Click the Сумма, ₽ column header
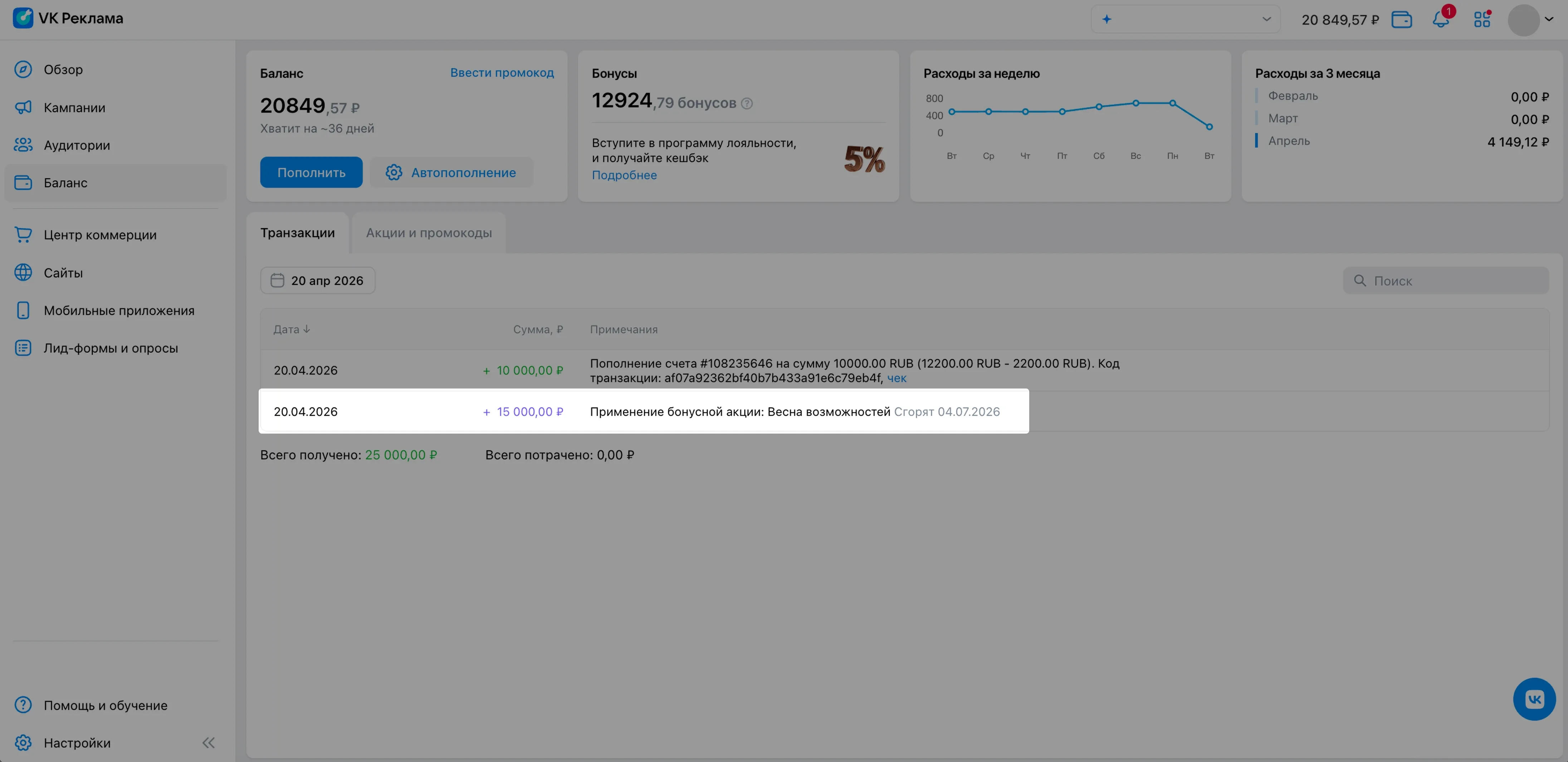The width and height of the screenshot is (1568, 762). tap(538, 329)
